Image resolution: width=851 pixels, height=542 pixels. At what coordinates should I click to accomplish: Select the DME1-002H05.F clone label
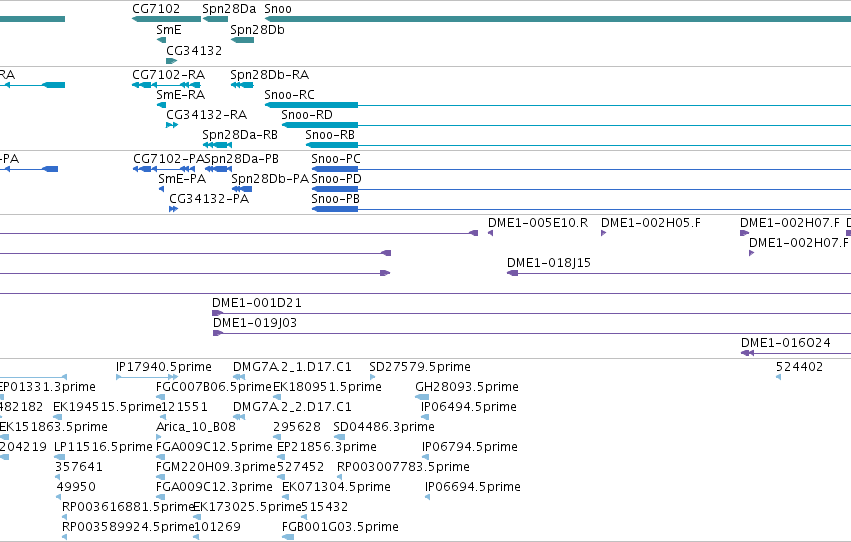point(651,223)
